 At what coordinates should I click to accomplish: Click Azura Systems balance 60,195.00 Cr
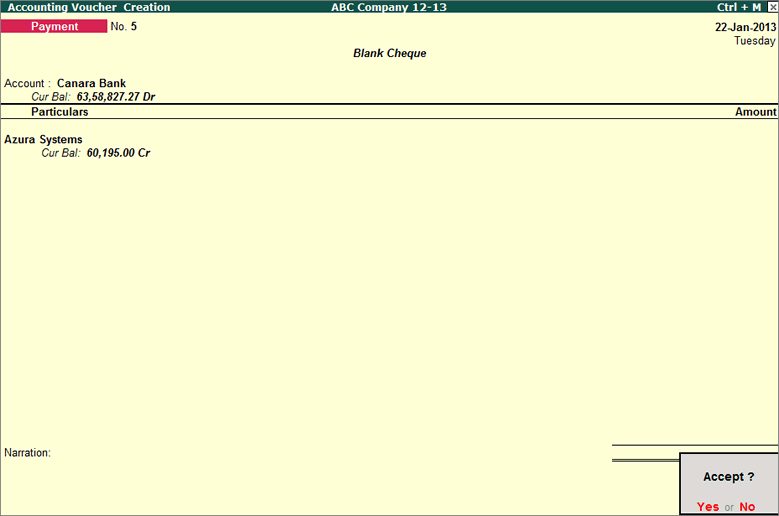click(118, 153)
